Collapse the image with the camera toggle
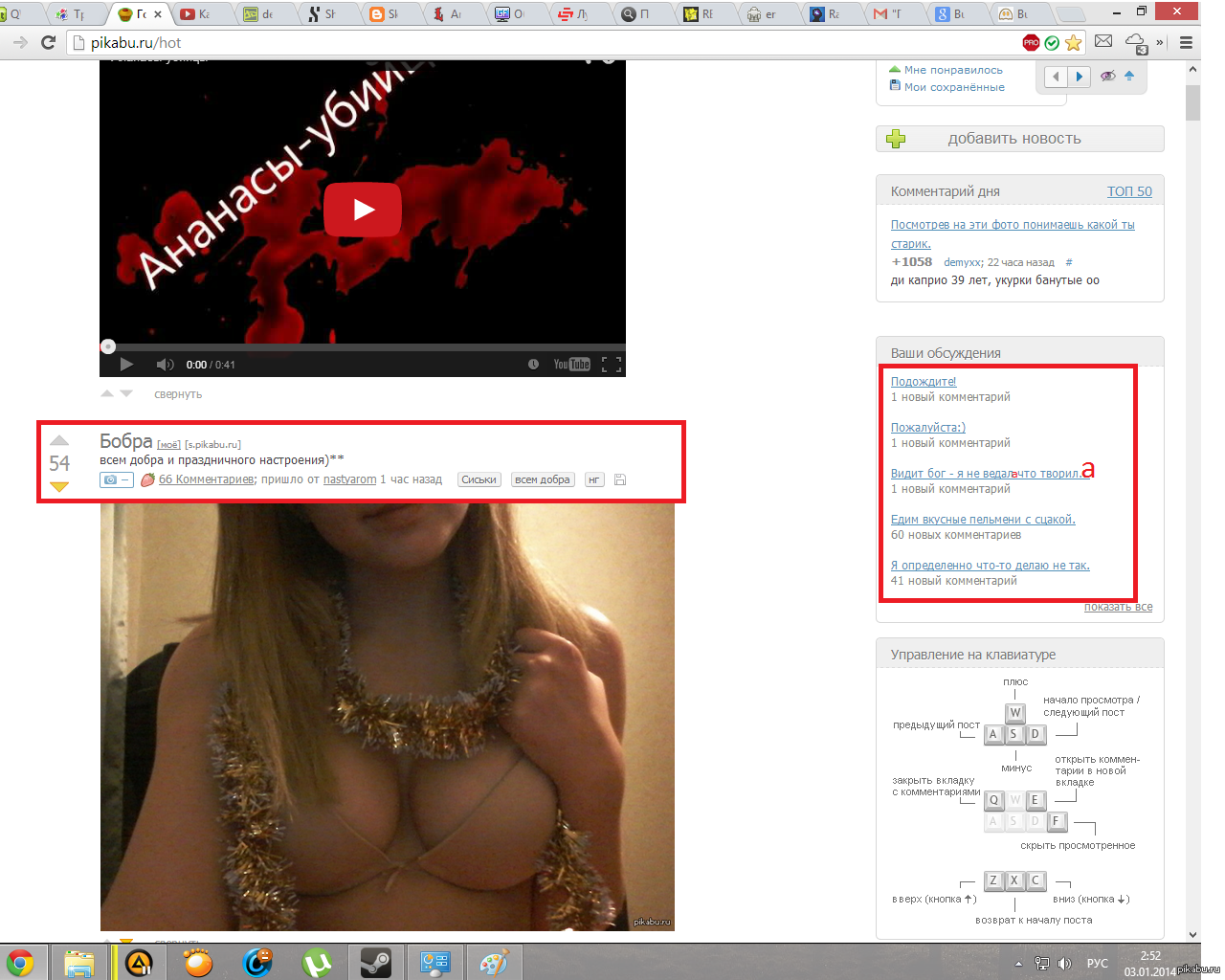This screenshot has width=1225, height=980. (116, 479)
